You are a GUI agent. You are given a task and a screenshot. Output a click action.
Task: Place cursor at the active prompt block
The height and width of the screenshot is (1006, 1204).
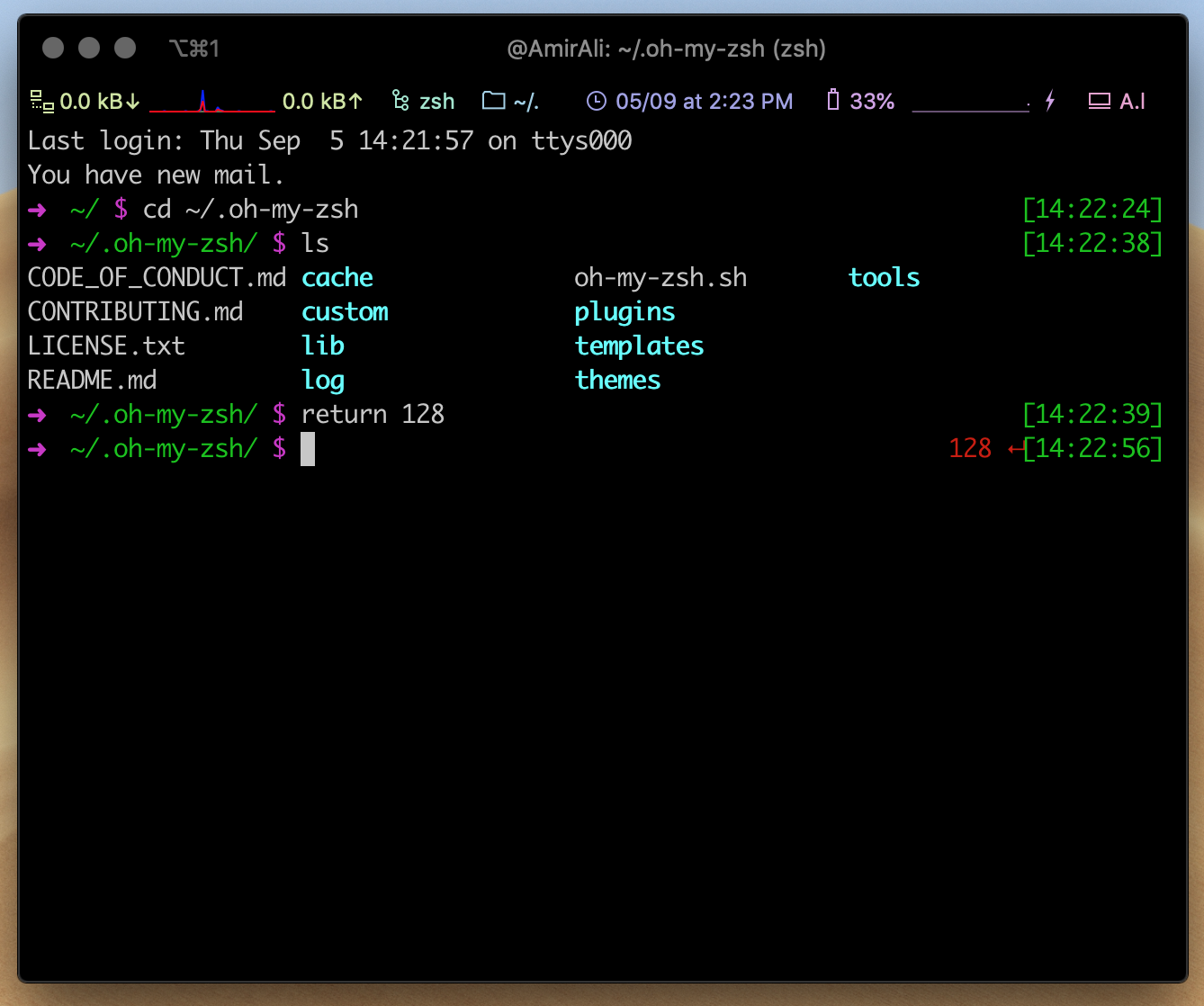308,449
